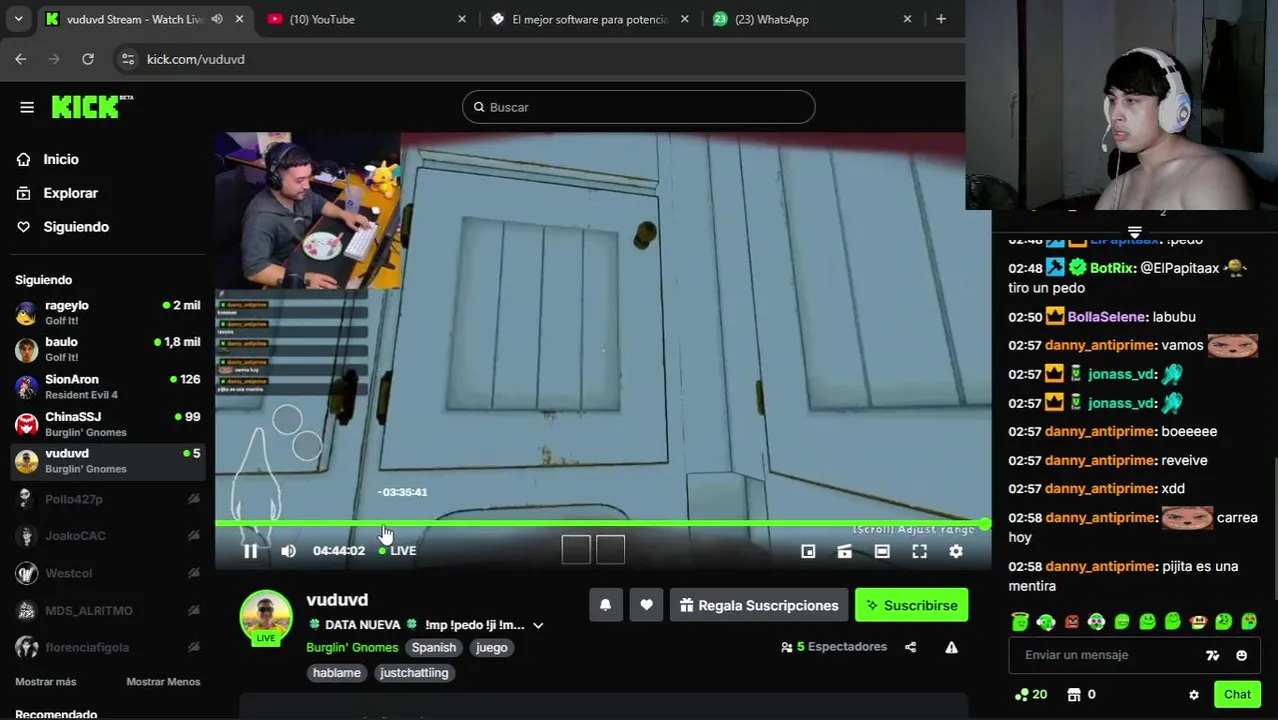Screen dimensions: 1278x720
Task: Switch to El mejor software tab
Action: (x=590, y=19)
